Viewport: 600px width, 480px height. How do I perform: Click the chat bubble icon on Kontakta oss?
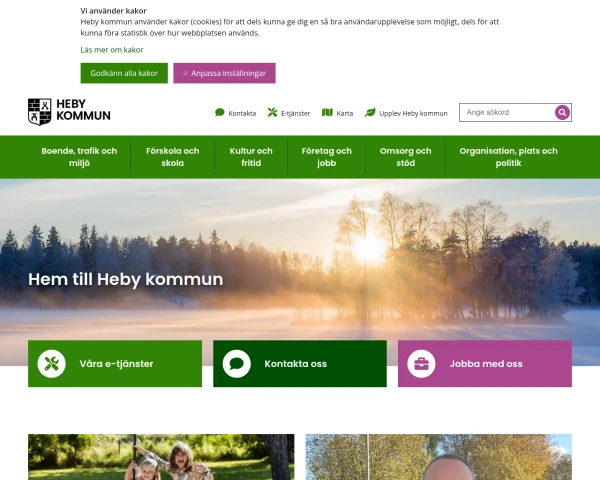tap(236, 364)
